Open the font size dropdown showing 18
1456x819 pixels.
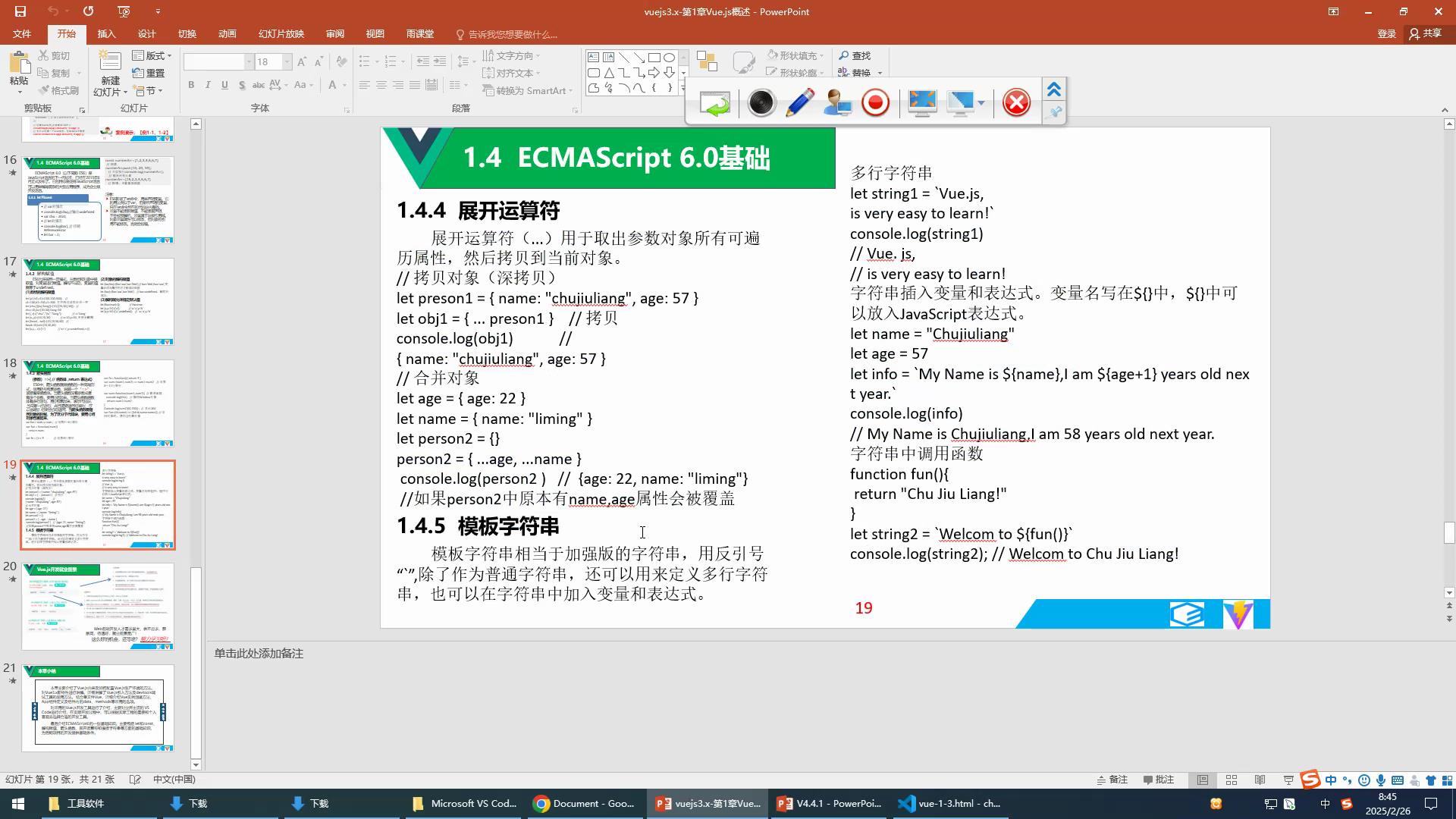click(287, 62)
